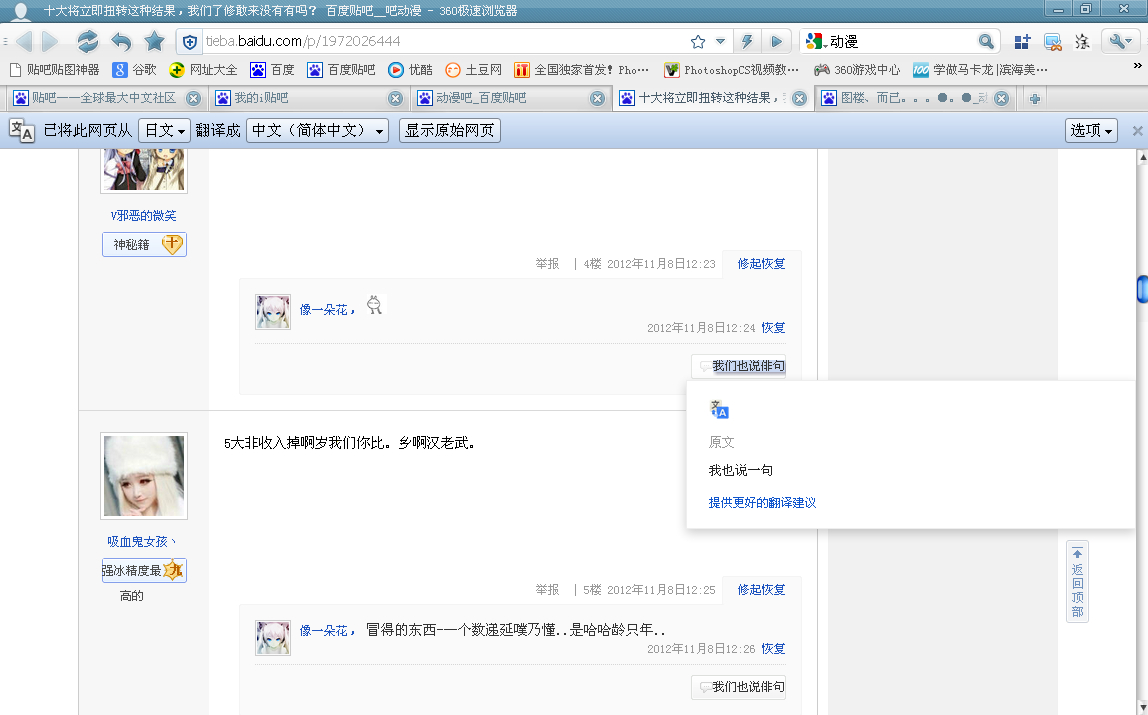Open source language 日文 dropdown
Viewport: 1148px width, 715px height.
[x=164, y=130]
